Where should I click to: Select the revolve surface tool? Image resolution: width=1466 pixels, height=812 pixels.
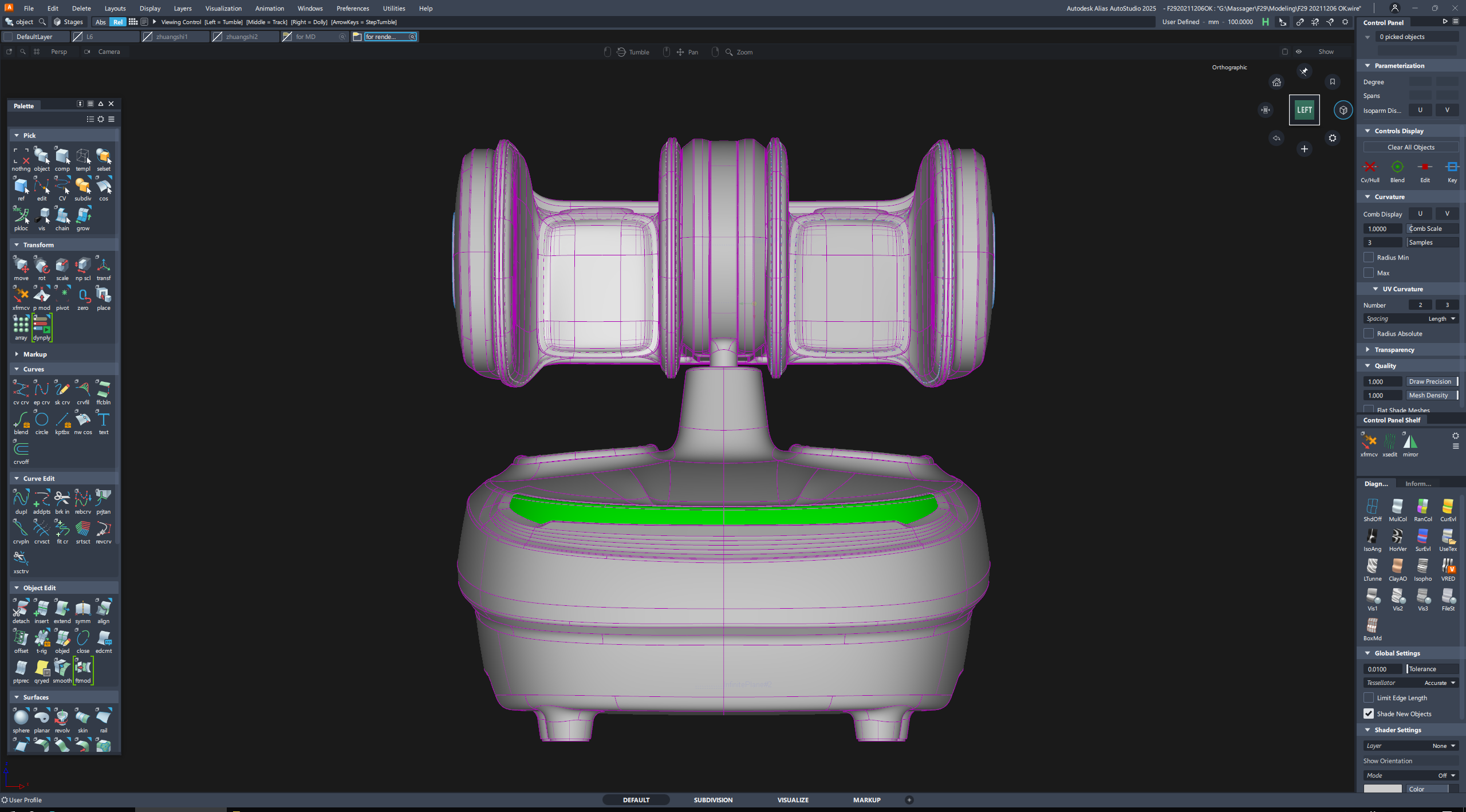pos(62,717)
